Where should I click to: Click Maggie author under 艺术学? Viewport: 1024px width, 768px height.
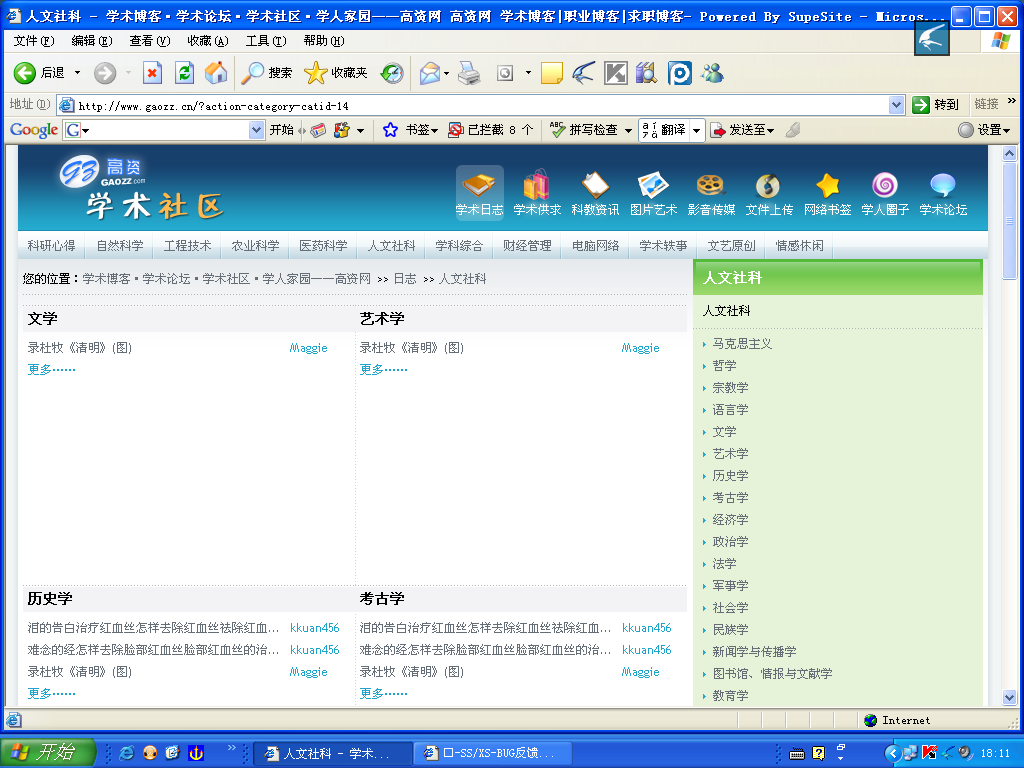[641, 348]
